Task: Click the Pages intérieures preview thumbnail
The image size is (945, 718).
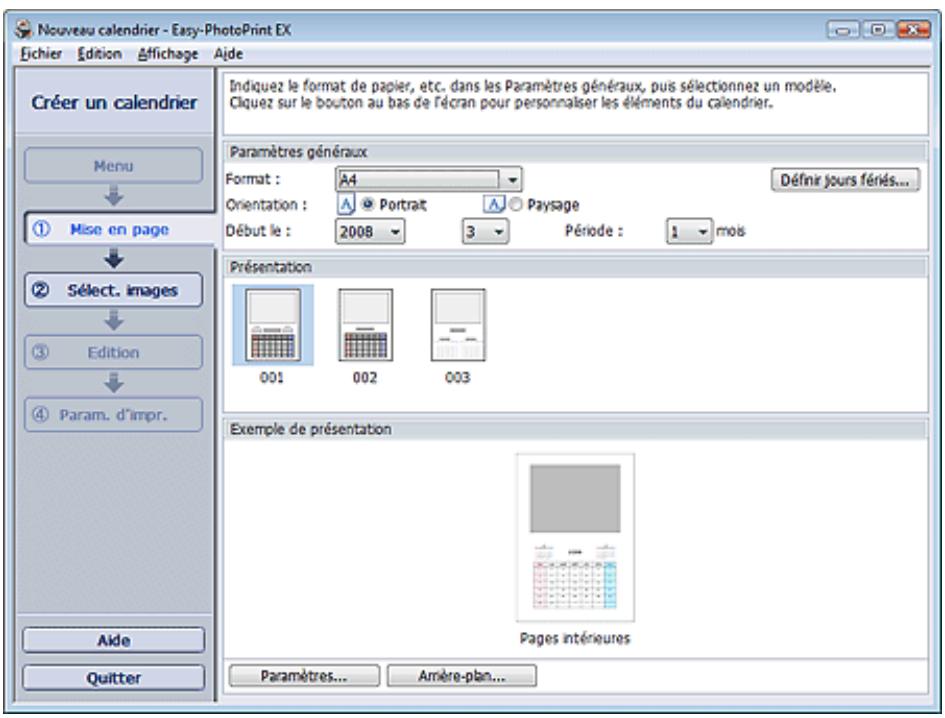Action: click(x=575, y=537)
